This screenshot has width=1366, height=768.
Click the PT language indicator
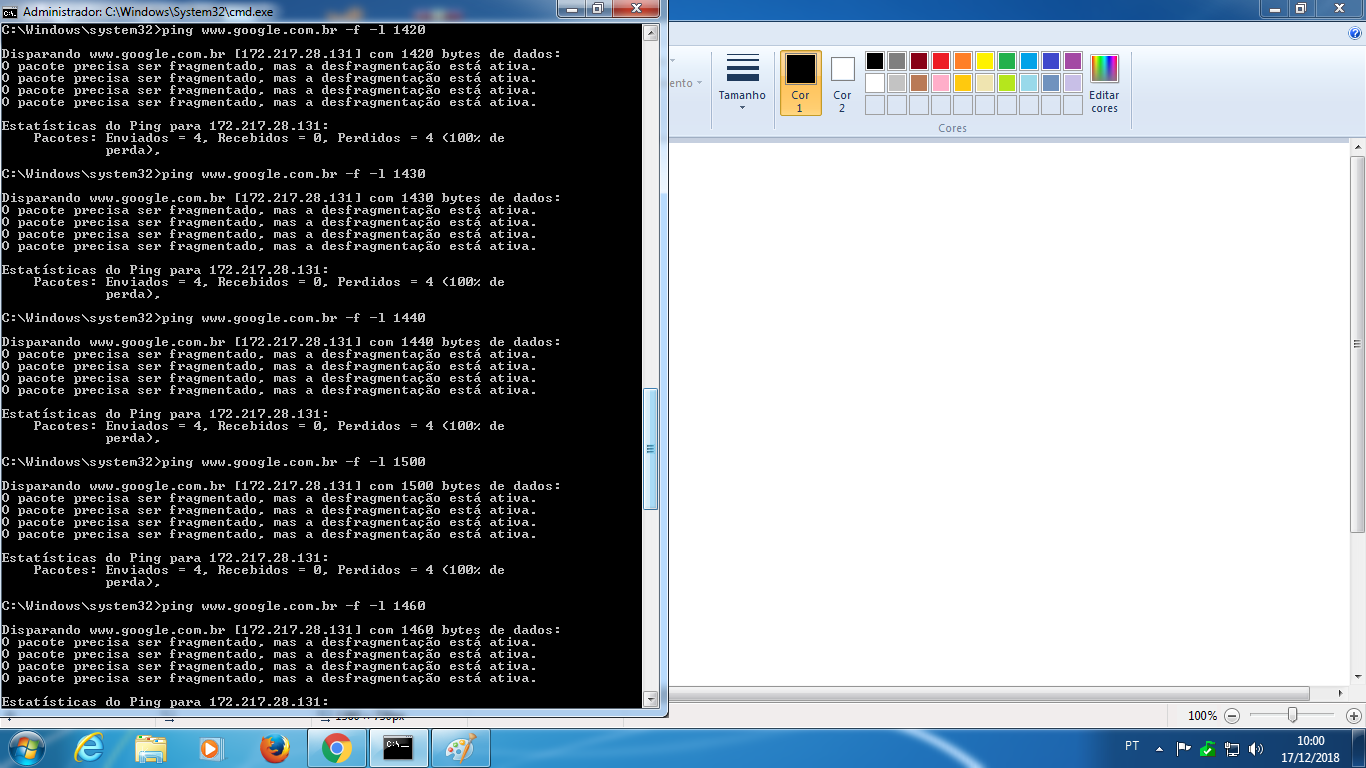pyautogui.click(x=1132, y=746)
